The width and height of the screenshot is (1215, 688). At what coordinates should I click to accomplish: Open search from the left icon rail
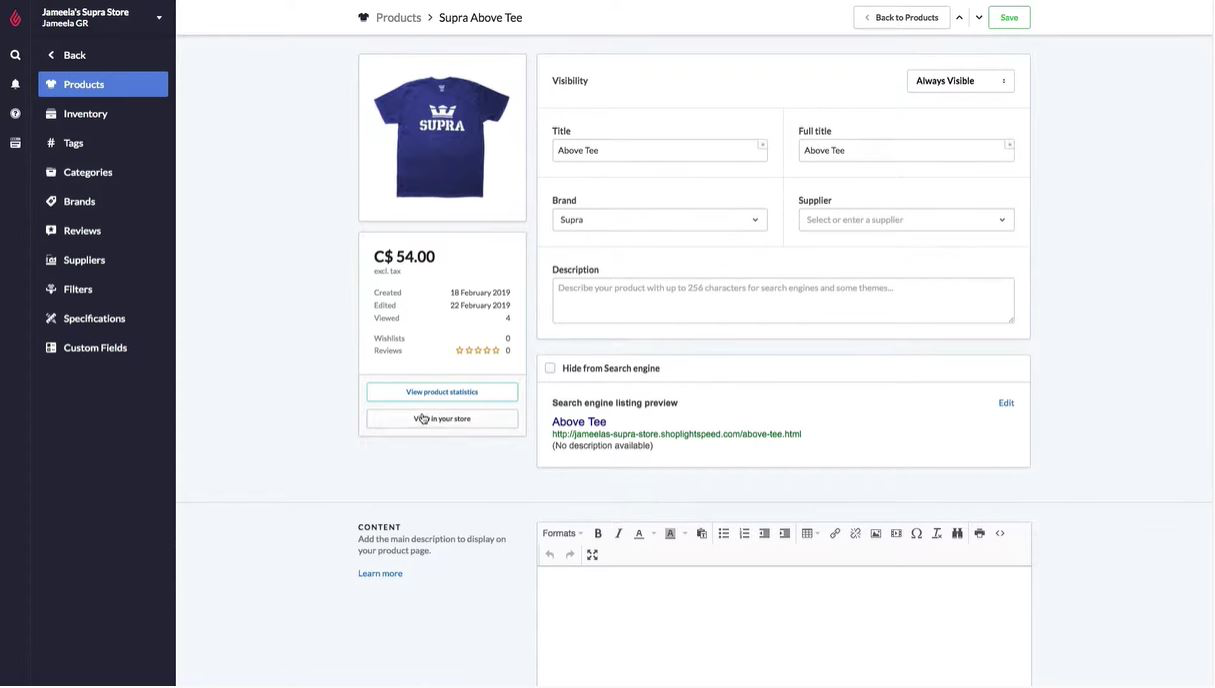point(13,53)
